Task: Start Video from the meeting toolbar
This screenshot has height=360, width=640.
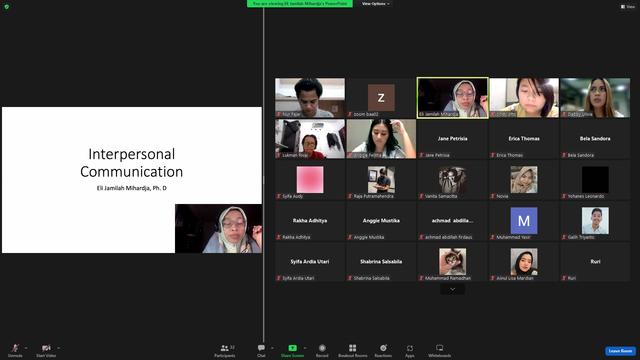Action: click(x=46, y=350)
